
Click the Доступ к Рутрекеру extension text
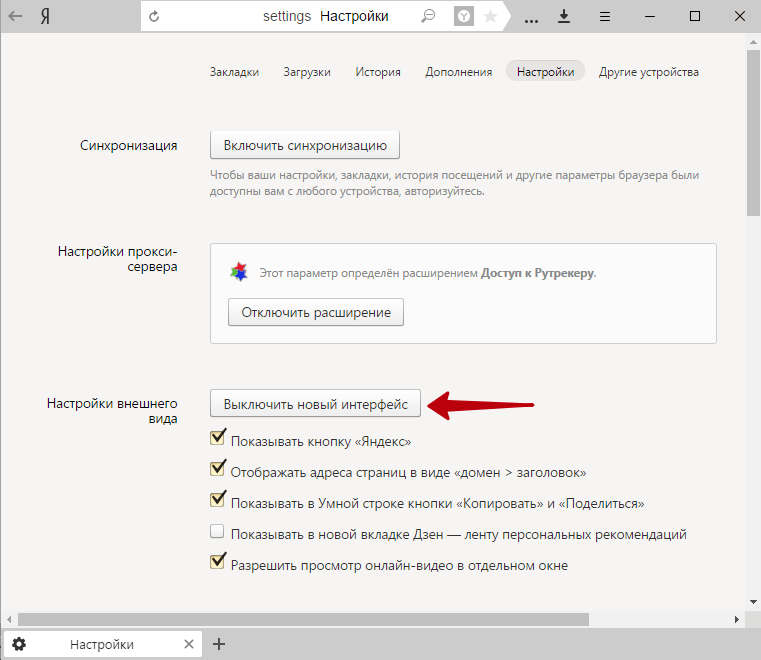(x=538, y=273)
